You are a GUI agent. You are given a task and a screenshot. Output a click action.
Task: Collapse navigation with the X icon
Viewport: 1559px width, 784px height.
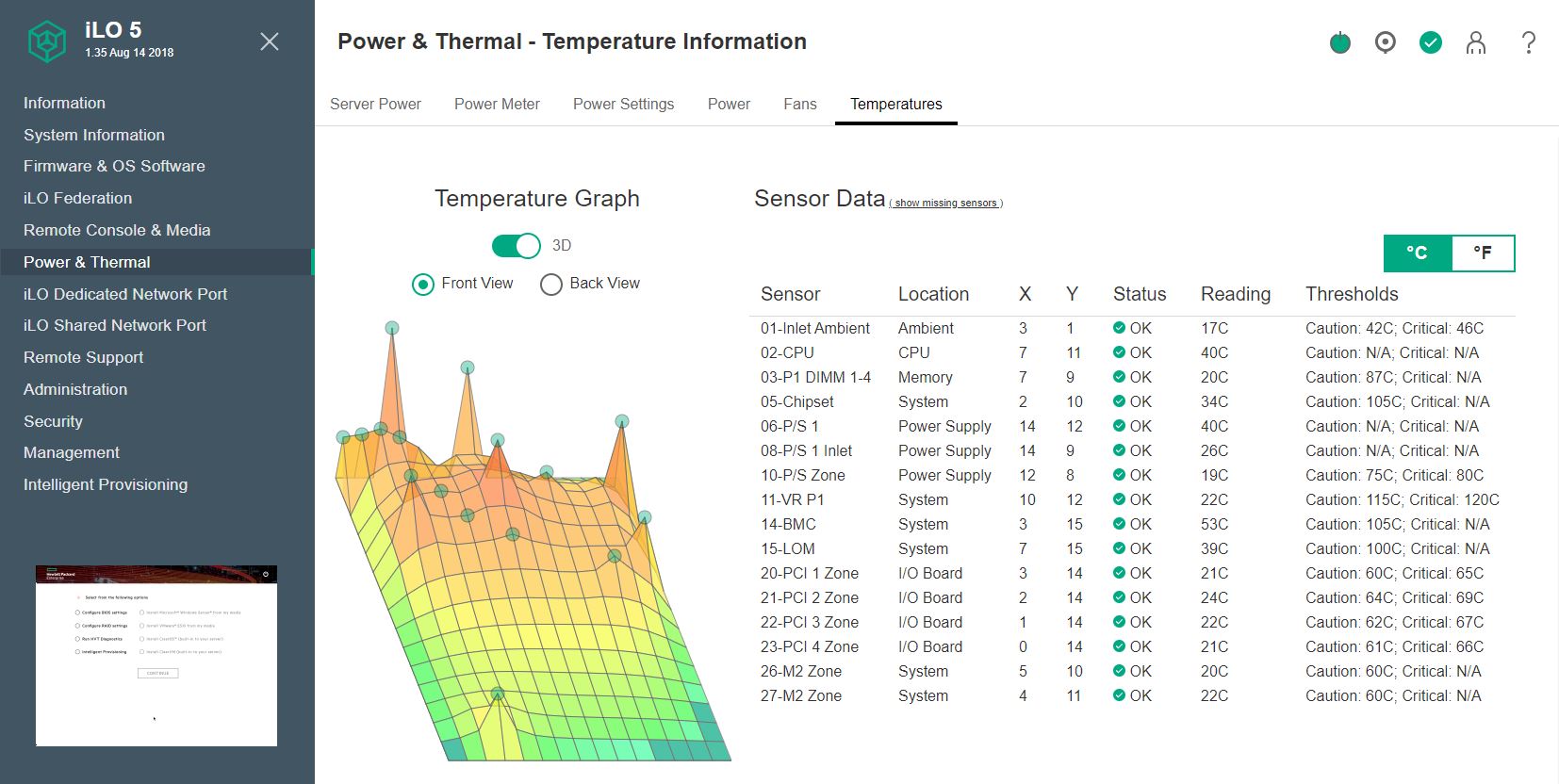pyautogui.click(x=270, y=41)
